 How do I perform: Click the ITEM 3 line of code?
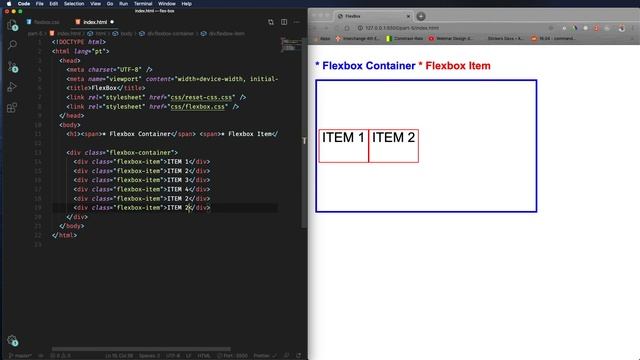[142, 180]
